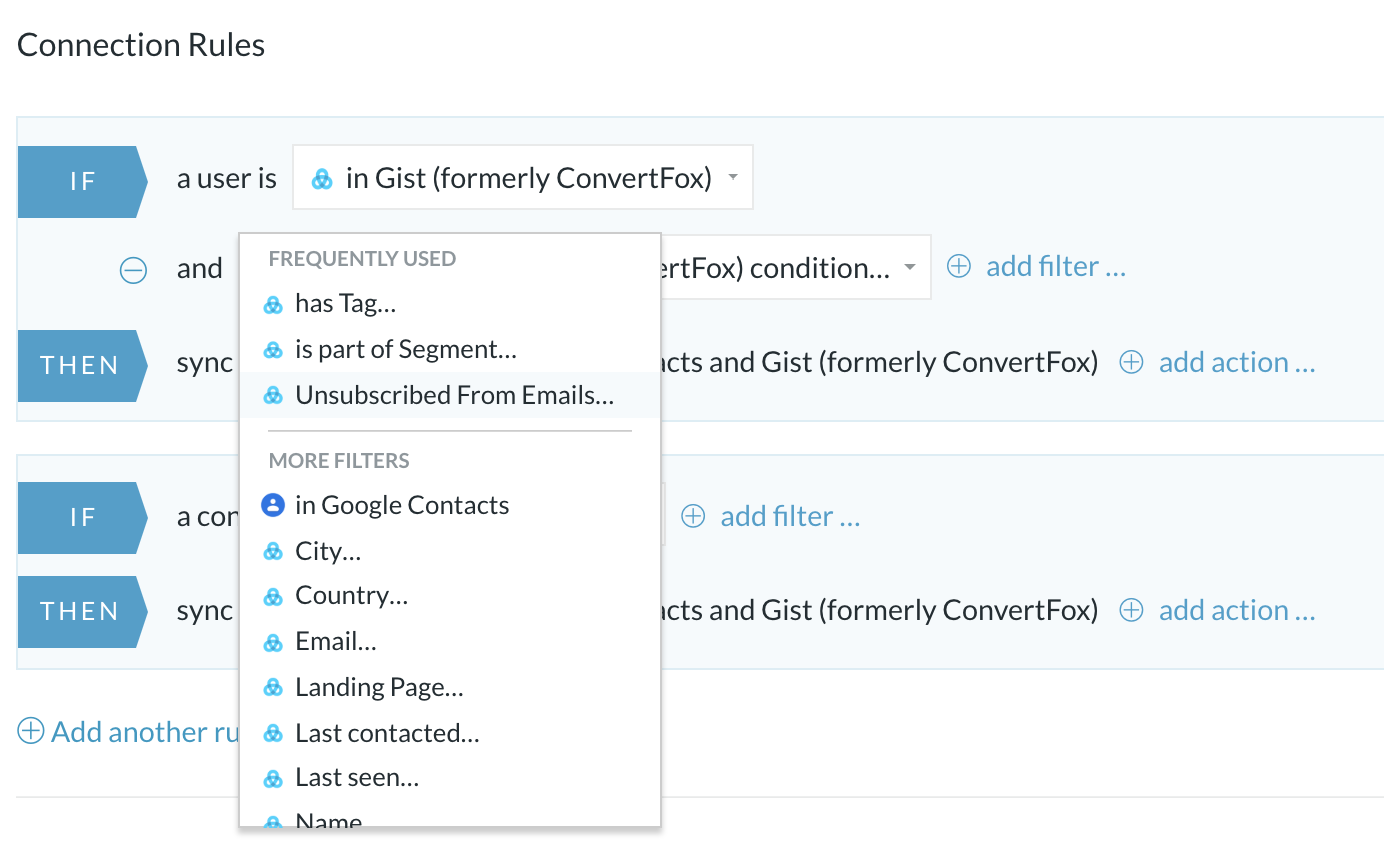Screen dimensions: 1384x850
Task: Click the Gist icon next to 'has Tag…'
Action: tap(272, 304)
